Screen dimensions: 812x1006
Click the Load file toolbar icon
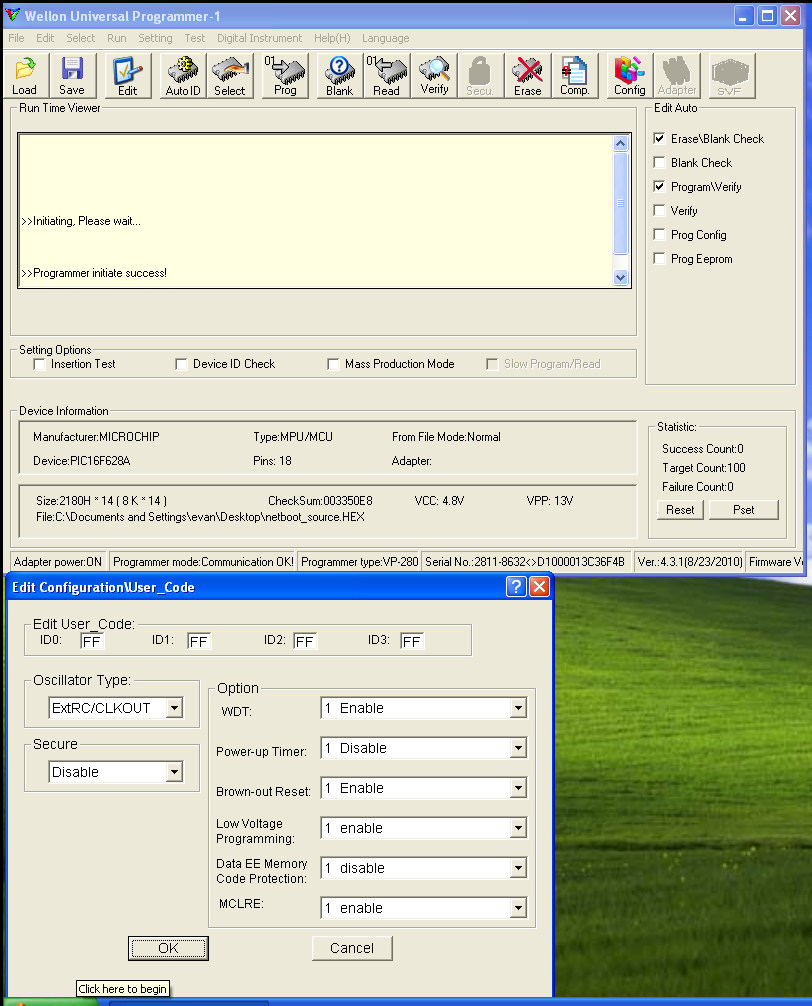coord(26,76)
